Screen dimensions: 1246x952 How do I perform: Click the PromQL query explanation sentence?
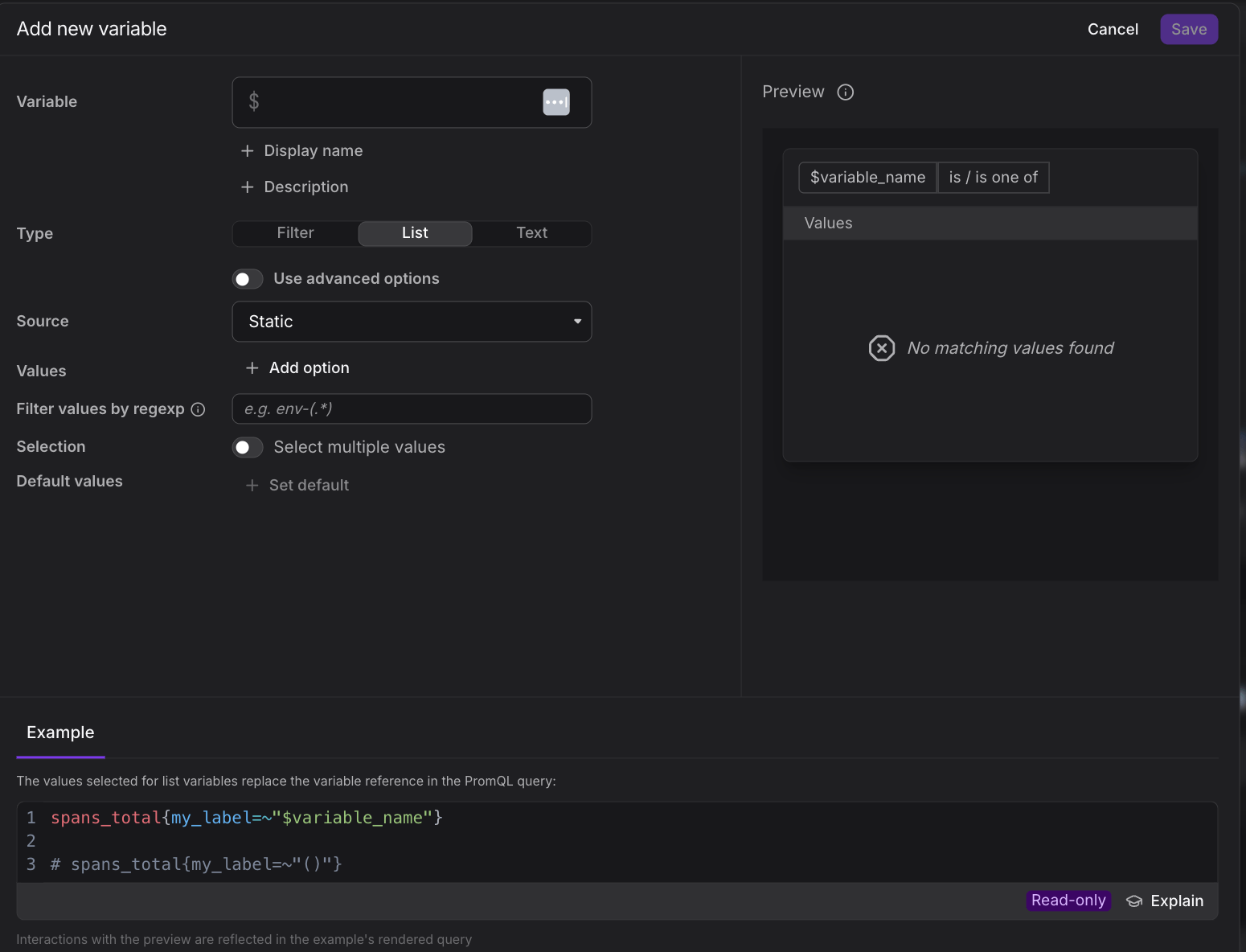point(286,782)
